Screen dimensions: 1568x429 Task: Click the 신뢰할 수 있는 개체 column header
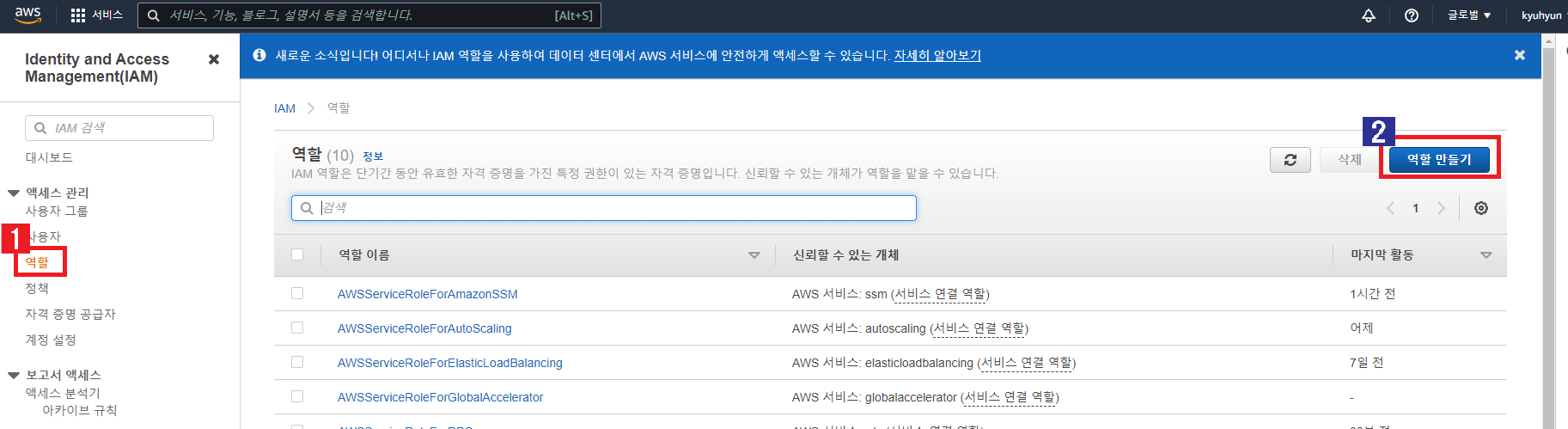click(x=845, y=255)
